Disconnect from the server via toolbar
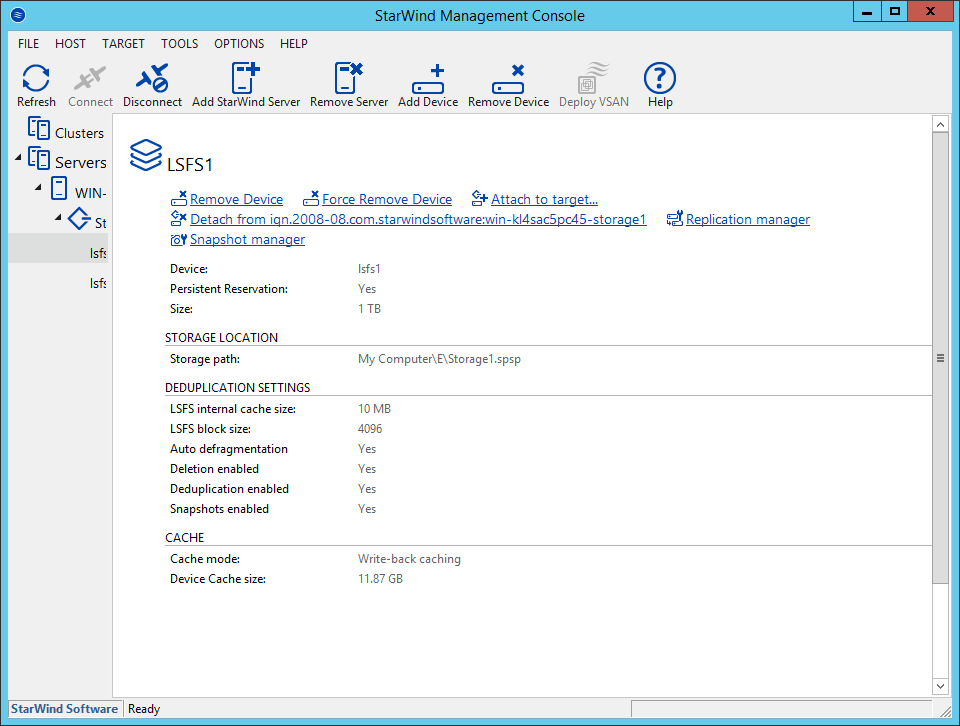 pos(152,78)
